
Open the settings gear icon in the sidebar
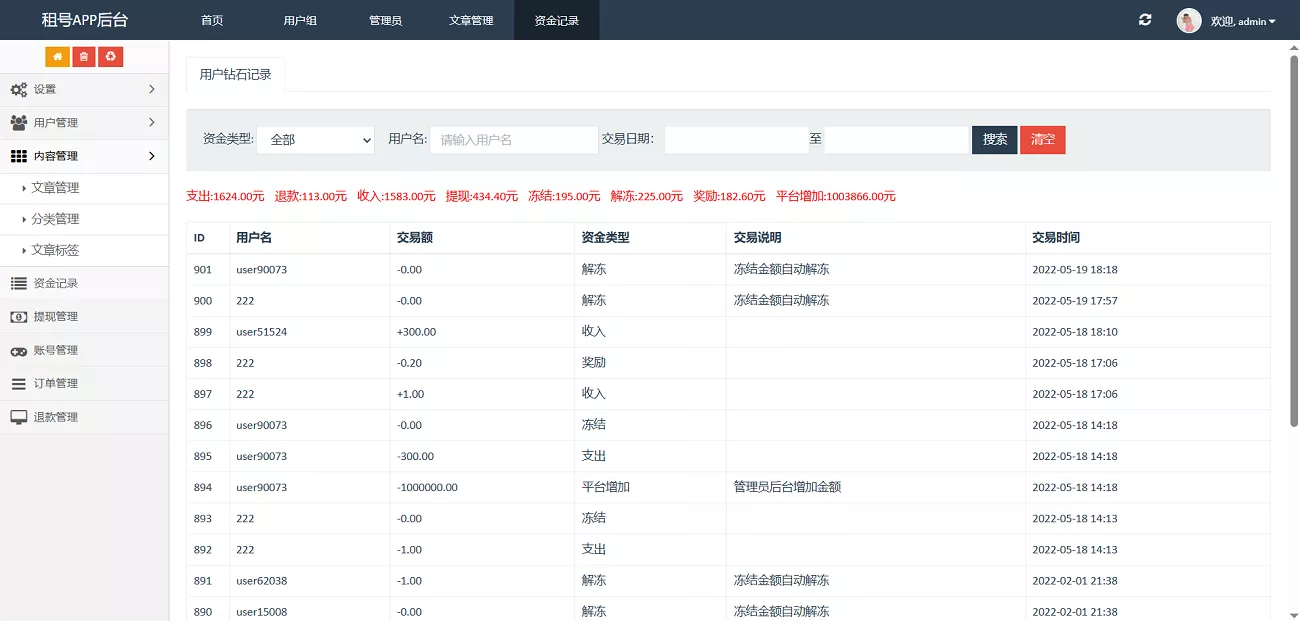(17, 89)
